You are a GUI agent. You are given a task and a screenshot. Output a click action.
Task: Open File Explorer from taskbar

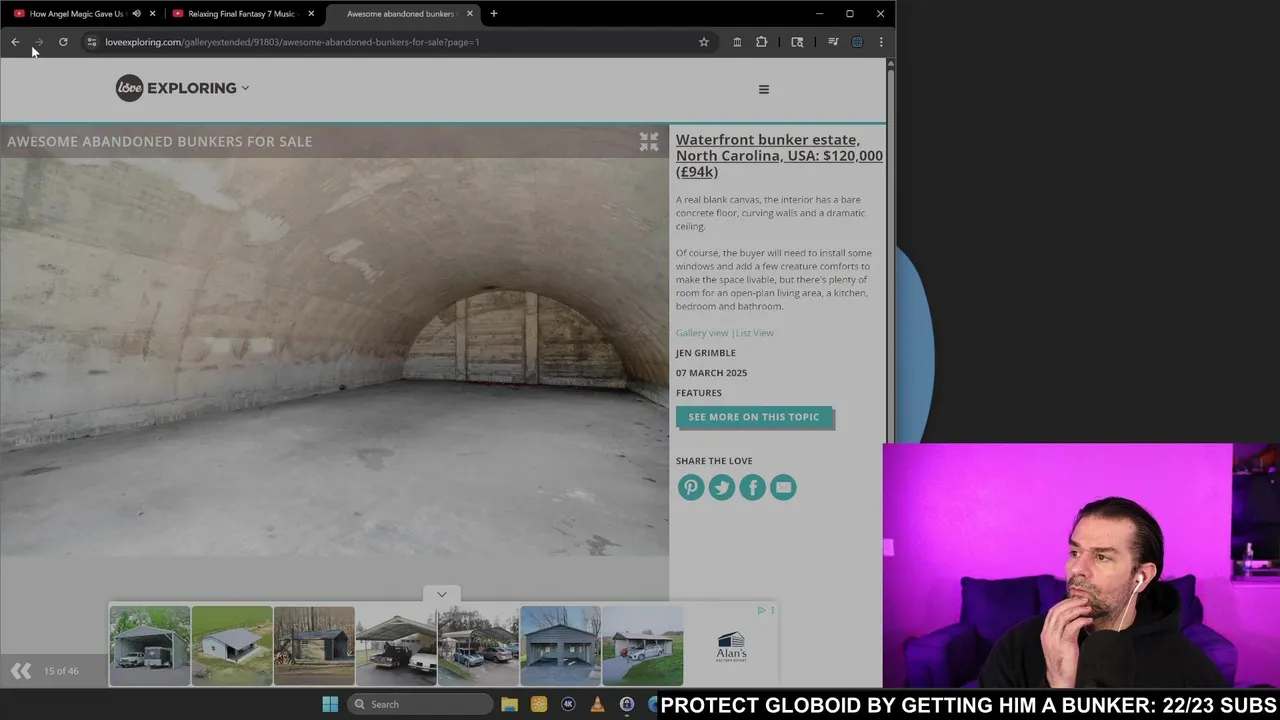[x=509, y=704]
